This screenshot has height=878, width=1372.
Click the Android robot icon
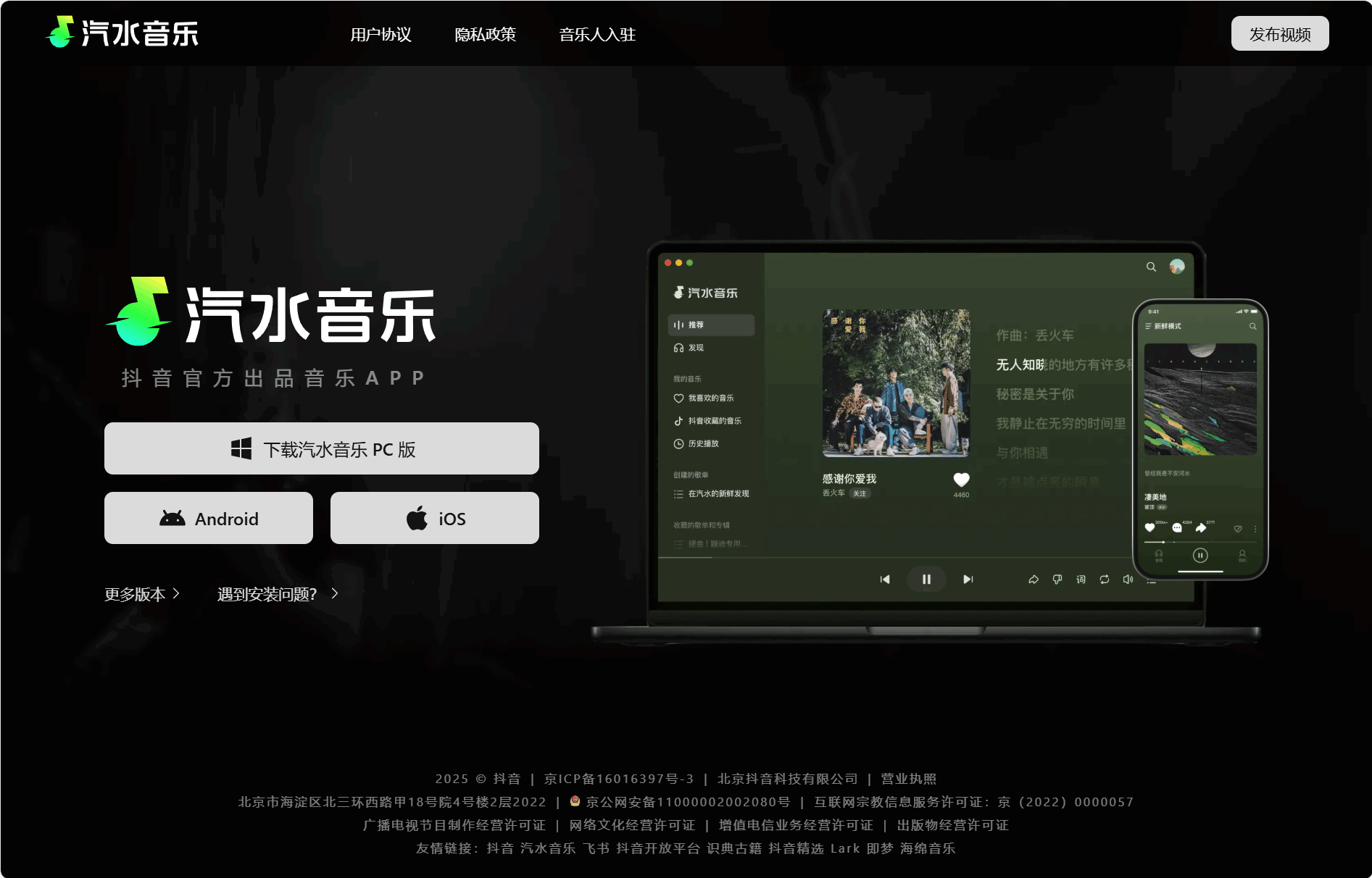172,519
